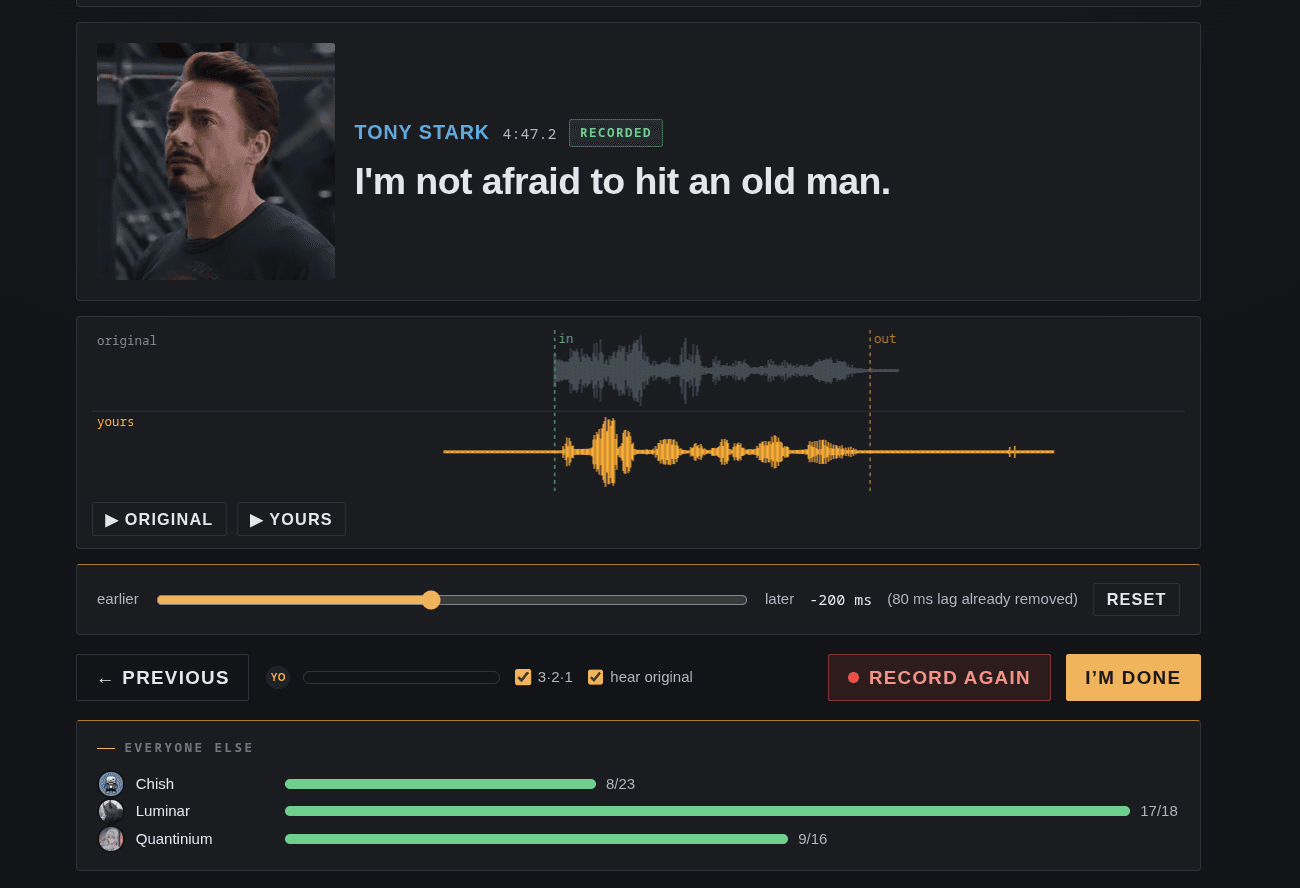The height and width of the screenshot is (888, 1300).
Task: Play the original audio clip
Action: [159, 519]
